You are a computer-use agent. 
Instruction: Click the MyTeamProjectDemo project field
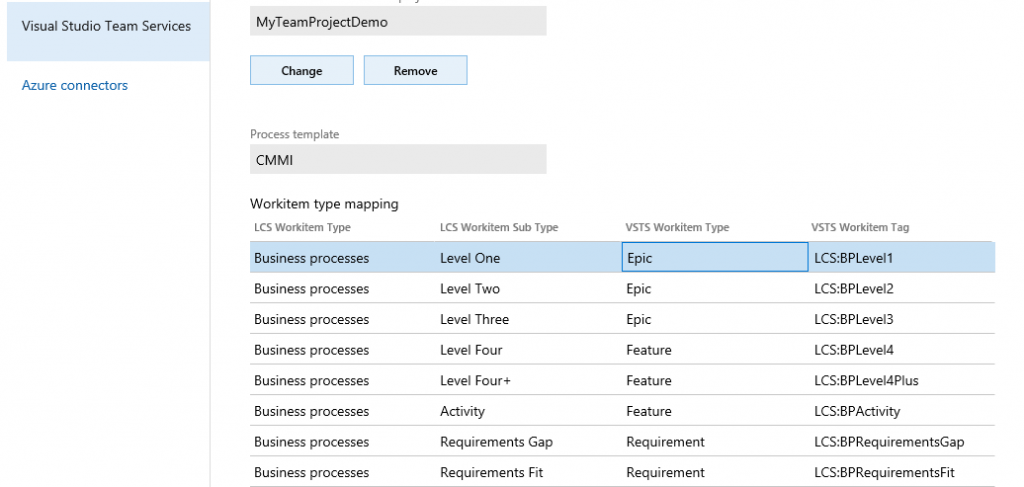coord(397,22)
